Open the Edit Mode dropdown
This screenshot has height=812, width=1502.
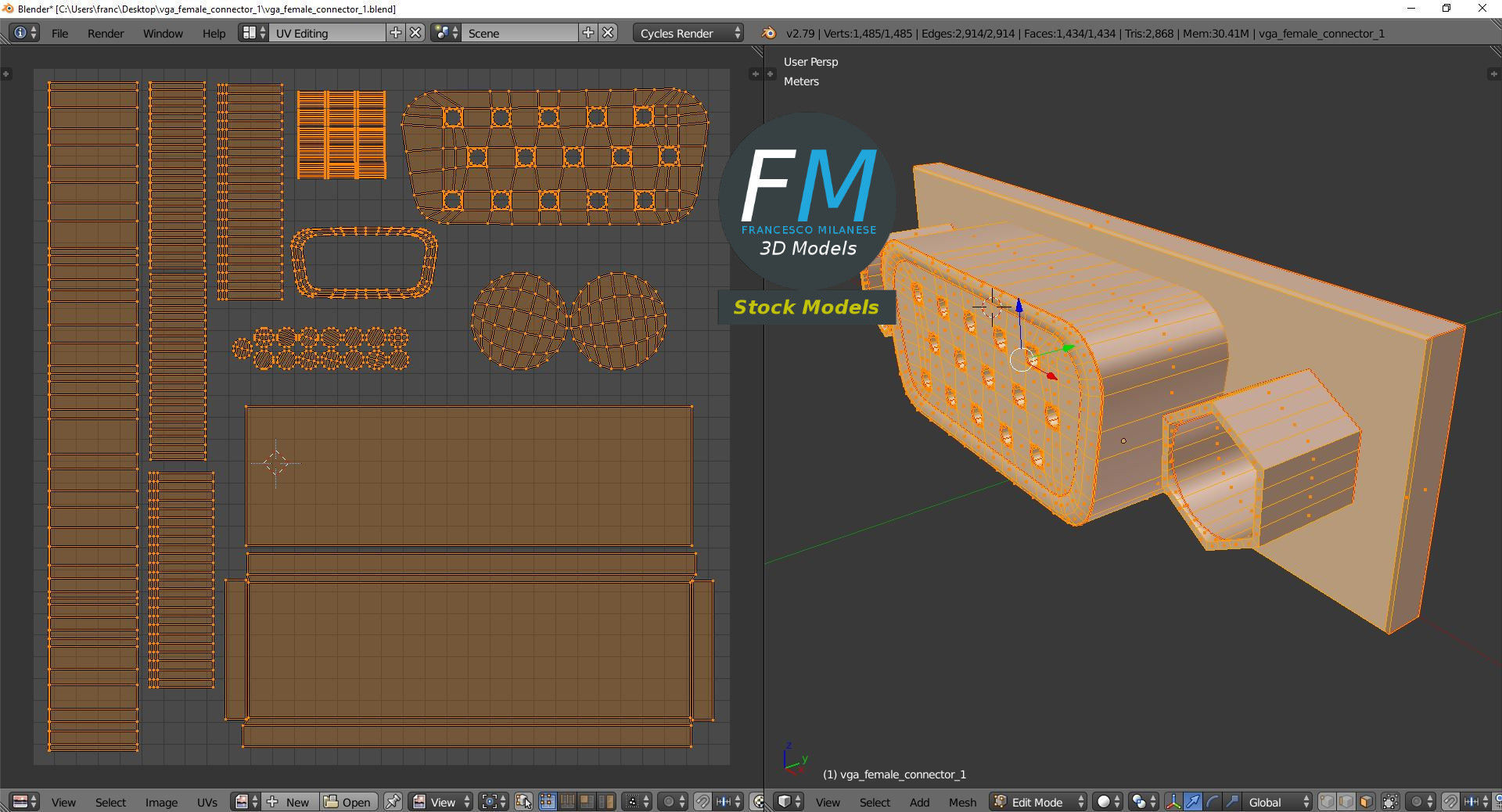point(1038,802)
